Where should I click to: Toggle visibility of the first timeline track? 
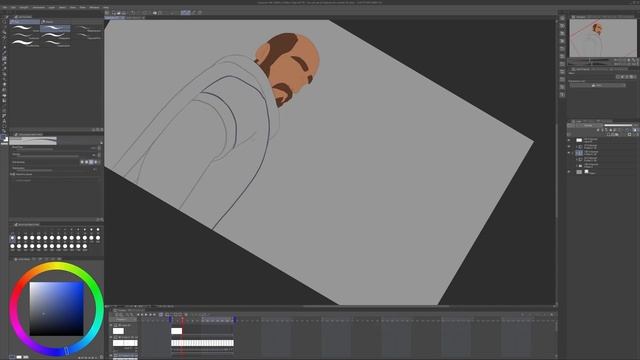click(111, 325)
